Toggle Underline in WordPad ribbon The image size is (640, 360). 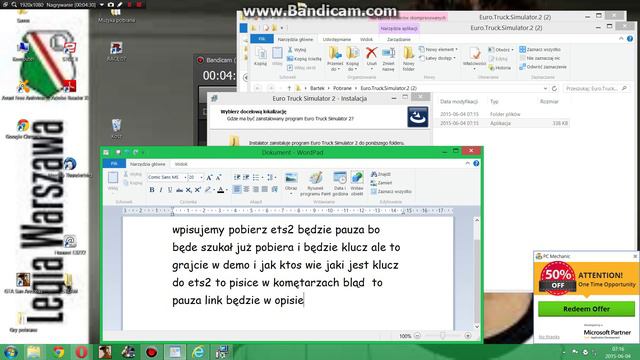click(x=170, y=190)
